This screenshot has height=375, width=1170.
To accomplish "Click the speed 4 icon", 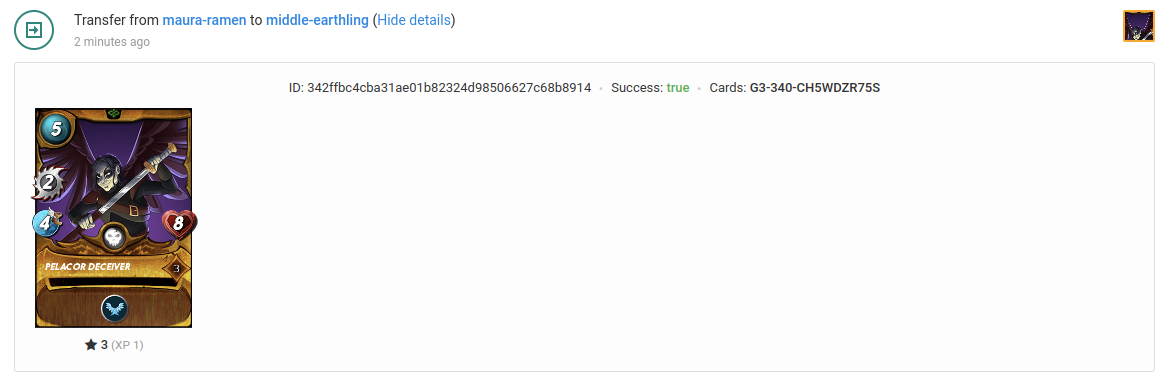I will (x=46, y=222).
